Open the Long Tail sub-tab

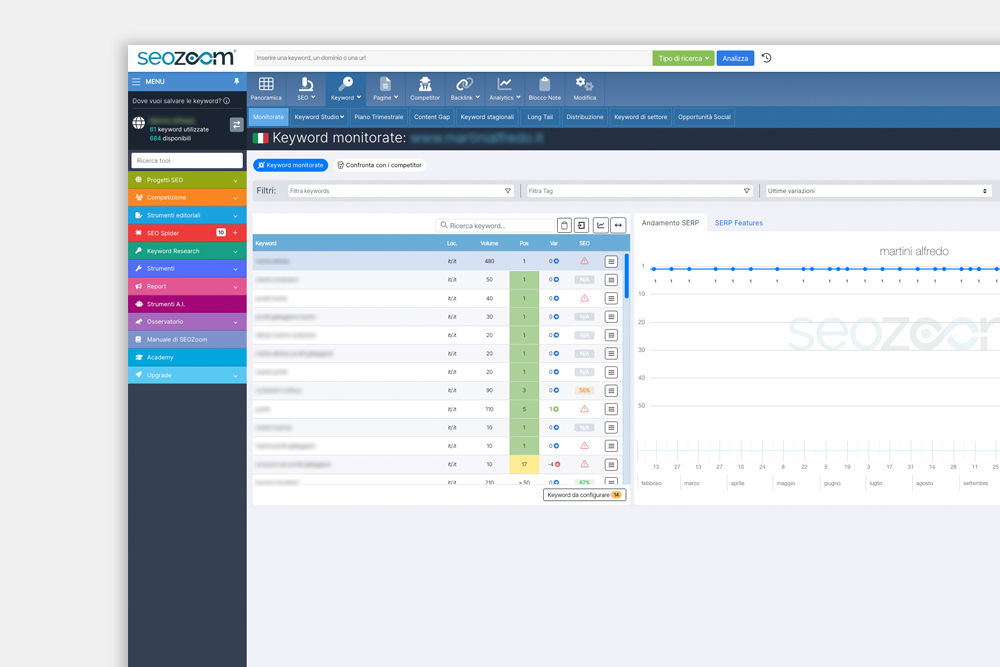coord(540,117)
